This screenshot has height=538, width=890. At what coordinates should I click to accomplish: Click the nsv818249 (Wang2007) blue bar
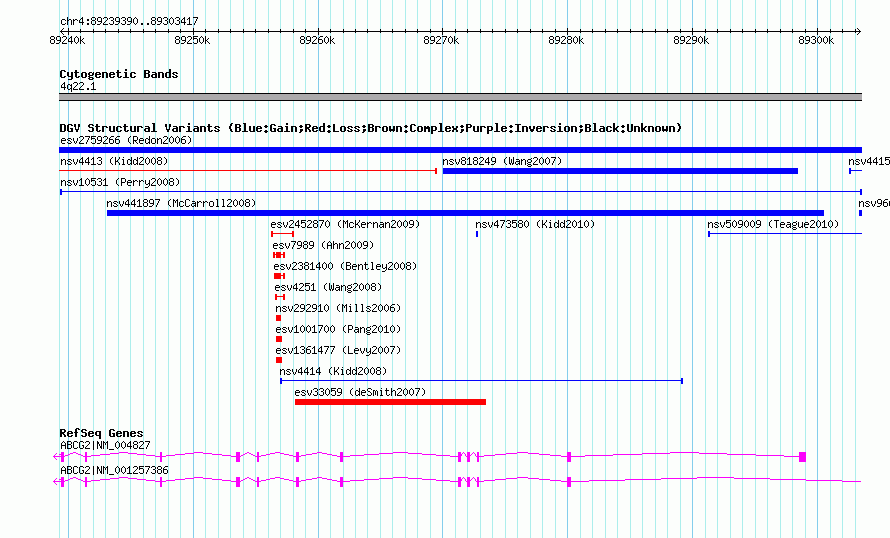point(620,171)
